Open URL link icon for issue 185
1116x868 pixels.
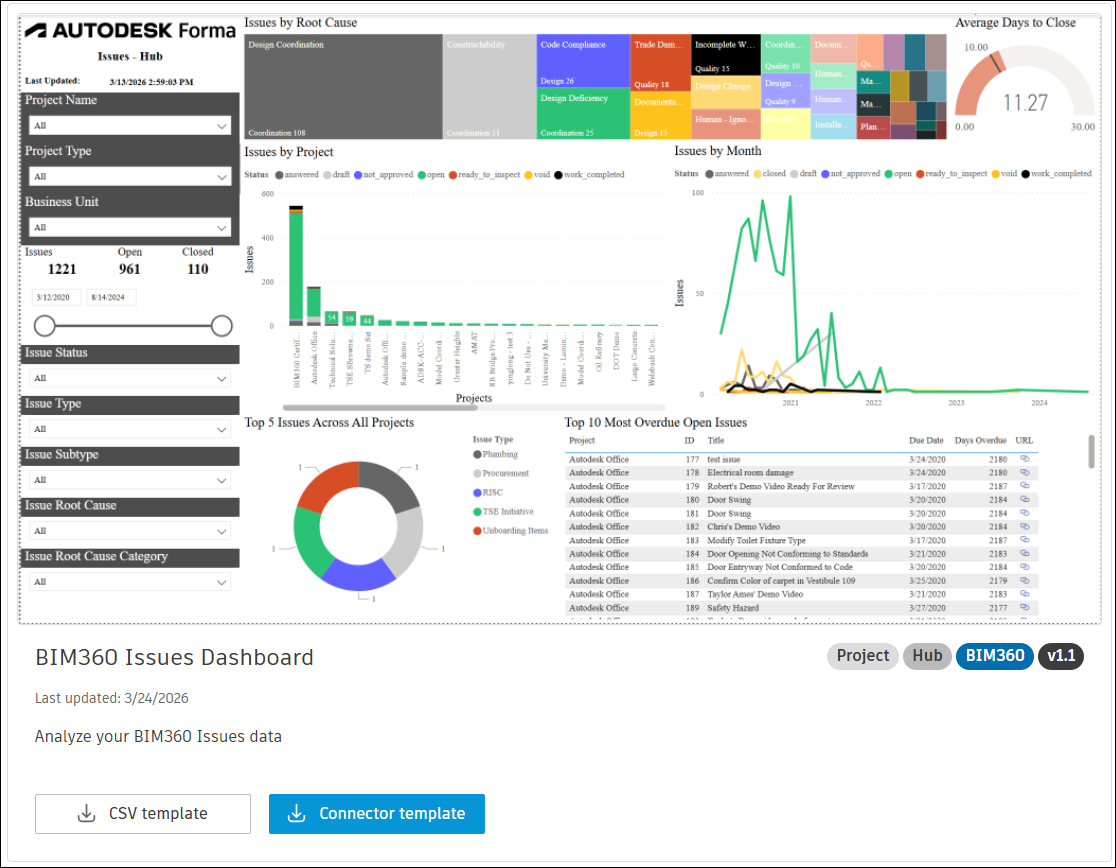1024,567
